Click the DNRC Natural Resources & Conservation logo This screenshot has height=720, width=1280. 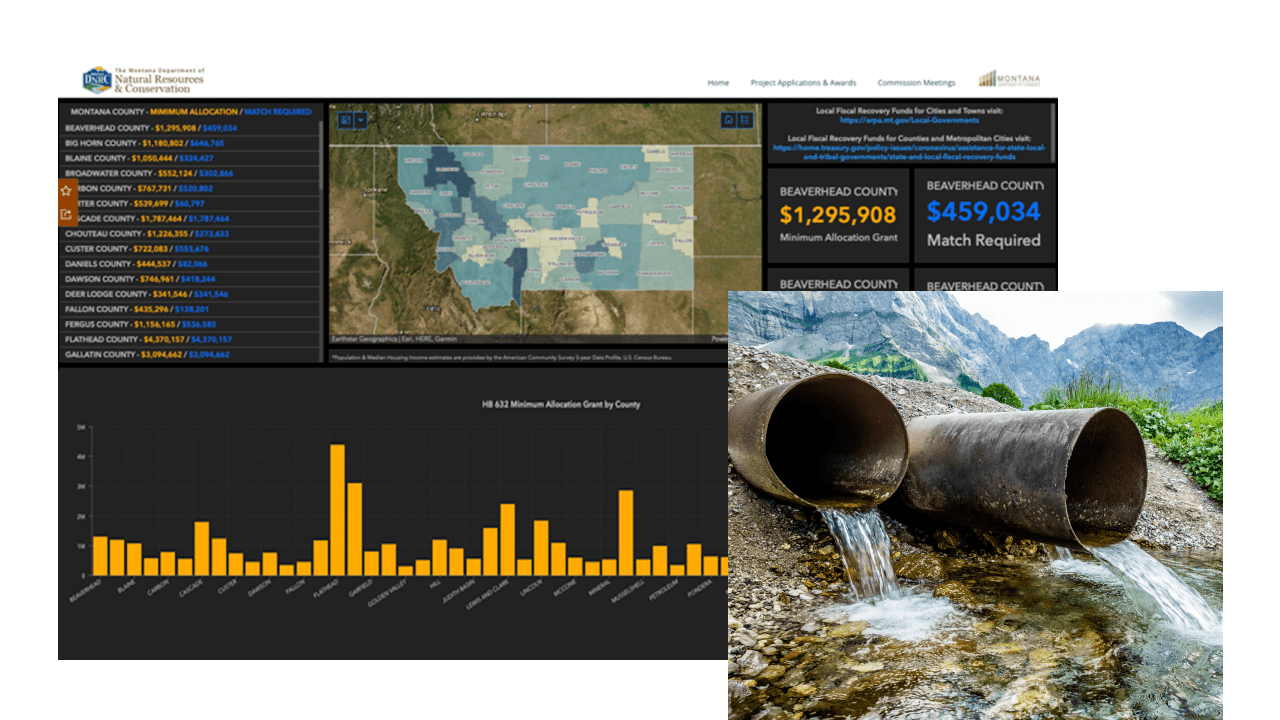[143, 80]
